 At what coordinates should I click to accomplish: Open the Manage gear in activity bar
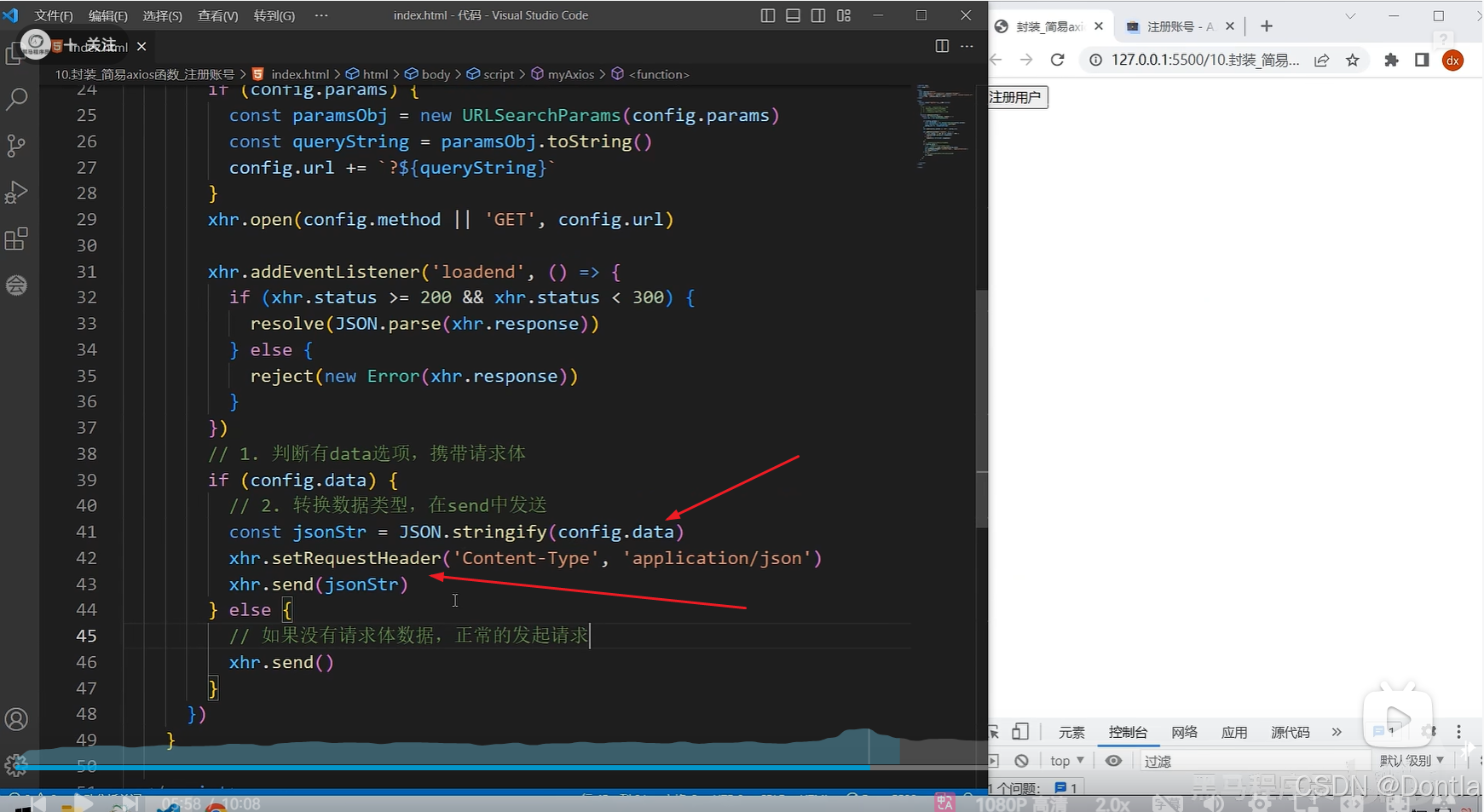coord(16,764)
